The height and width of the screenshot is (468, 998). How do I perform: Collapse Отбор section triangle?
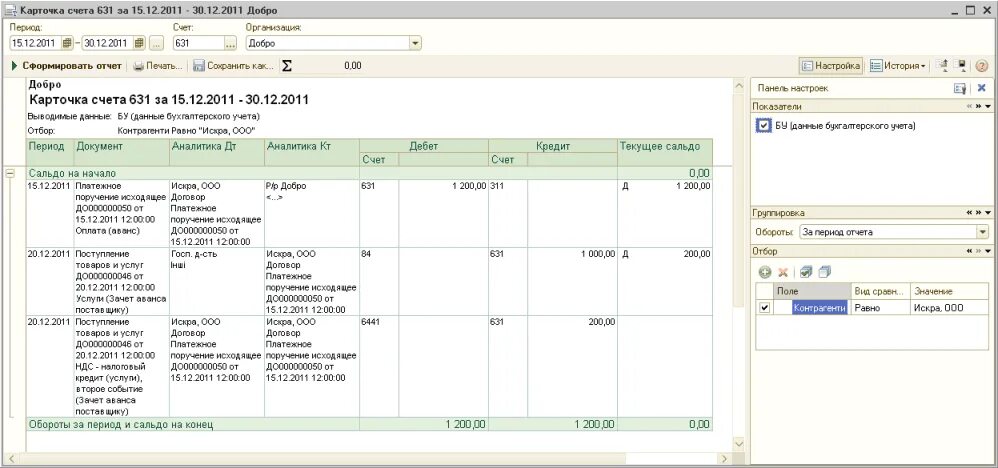click(987, 252)
